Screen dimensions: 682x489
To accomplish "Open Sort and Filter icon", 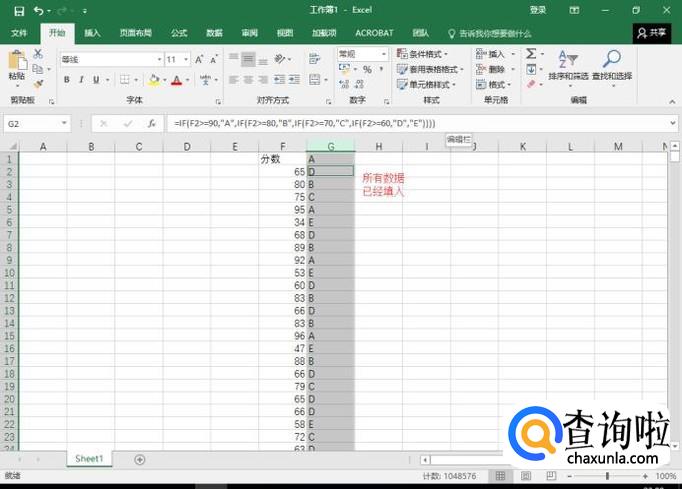I will 568,59.
